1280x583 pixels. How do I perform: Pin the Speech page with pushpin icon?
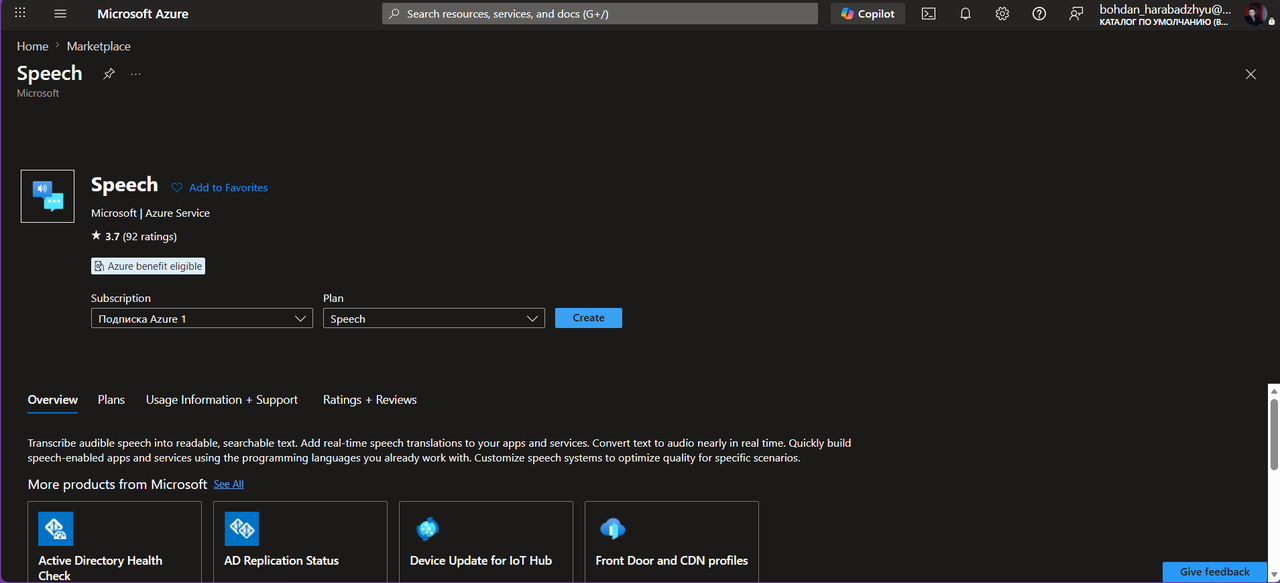109,74
